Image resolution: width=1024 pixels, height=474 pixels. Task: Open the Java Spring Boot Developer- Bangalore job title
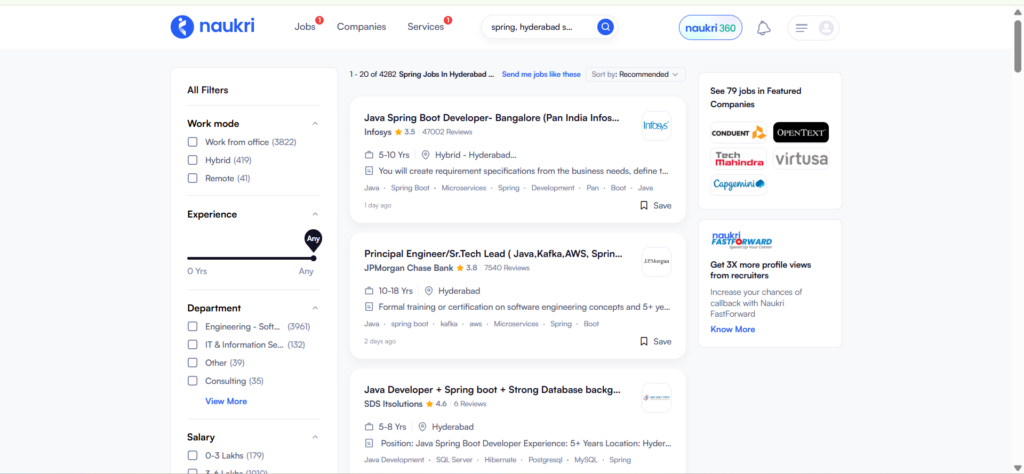coord(490,118)
